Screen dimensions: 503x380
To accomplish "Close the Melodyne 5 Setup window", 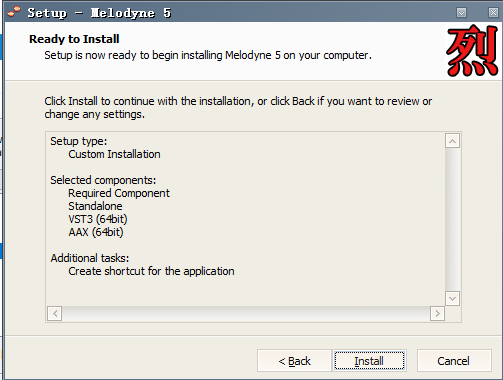I will coord(493,13).
